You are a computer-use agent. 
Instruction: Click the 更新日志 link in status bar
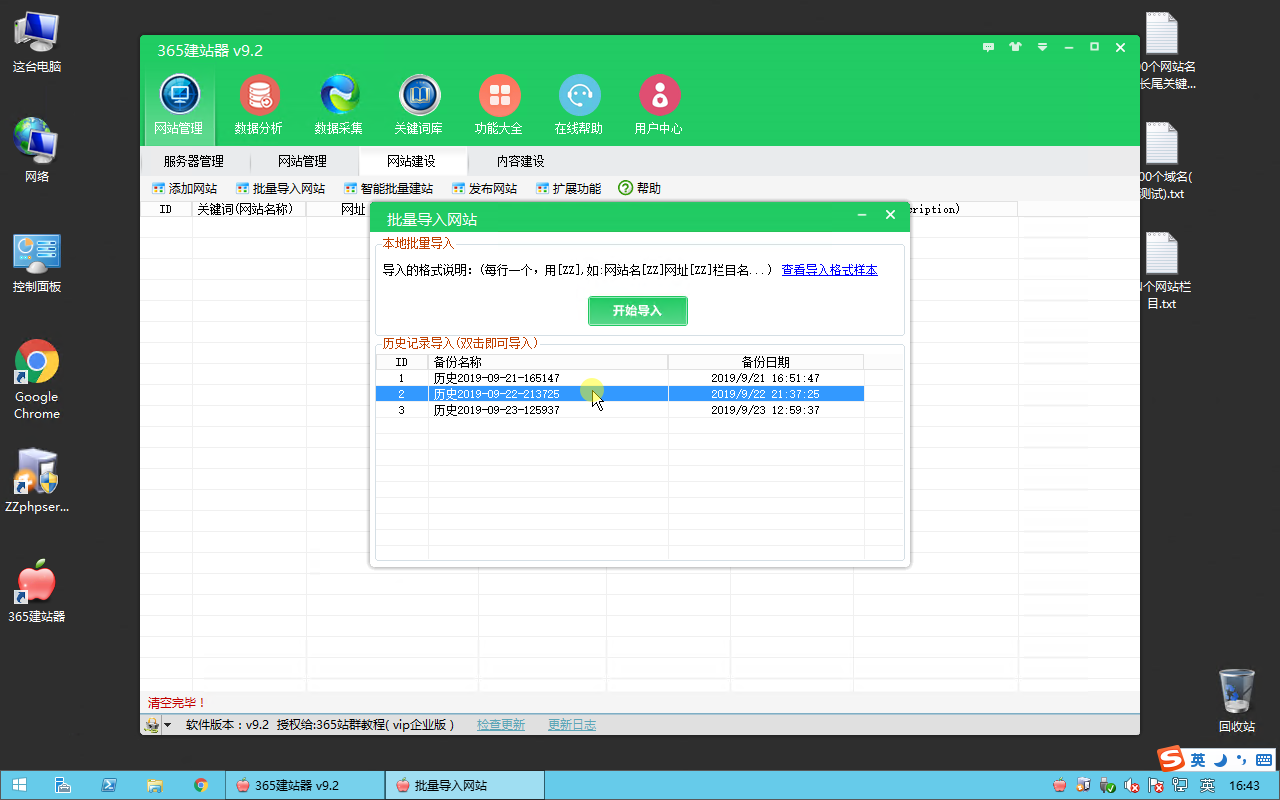[572, 725]
